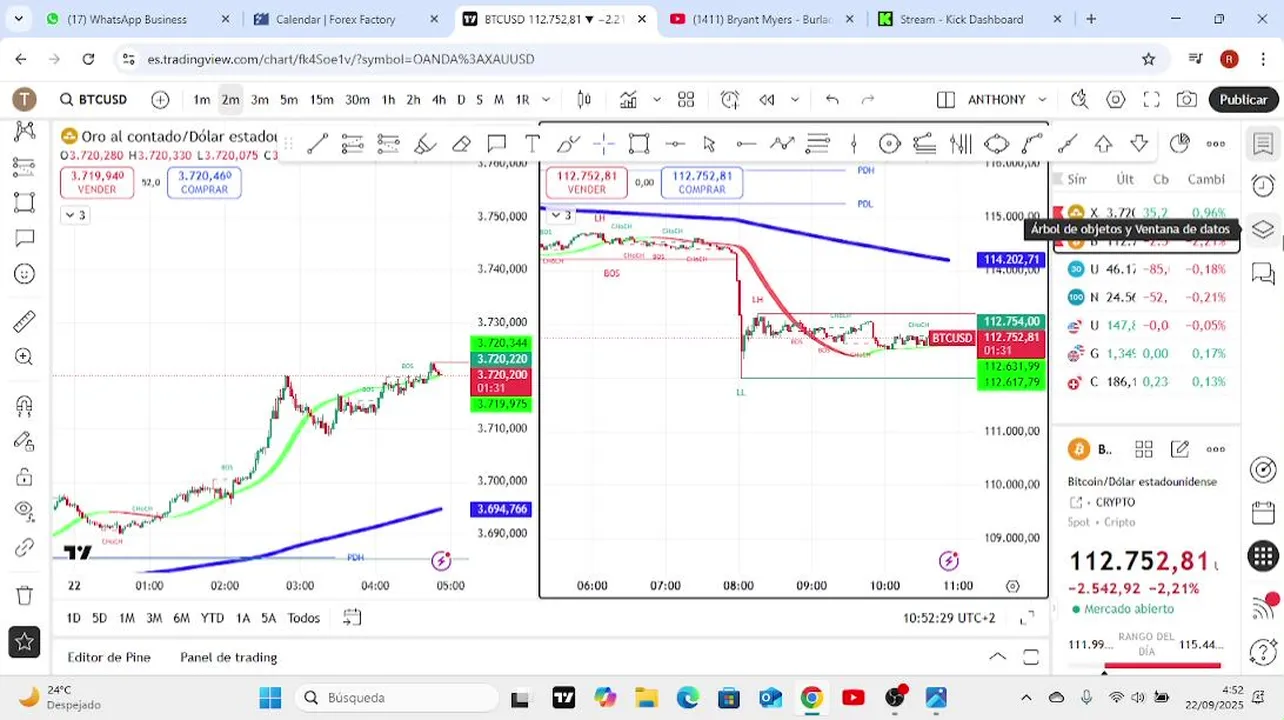Open the candlestick chart type selector
The width and height of the screenshot is (1284, 720).
584,99
